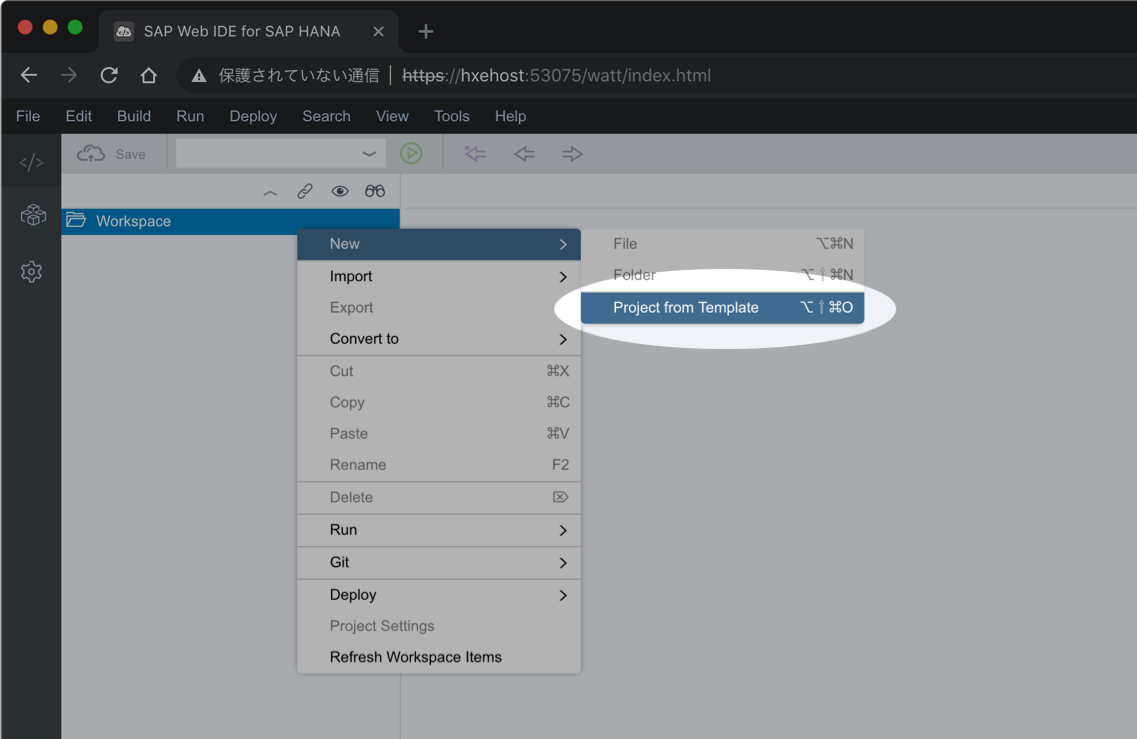Reload the page in the browser
Screen dimensions: 1137x739
coord(108,75)
